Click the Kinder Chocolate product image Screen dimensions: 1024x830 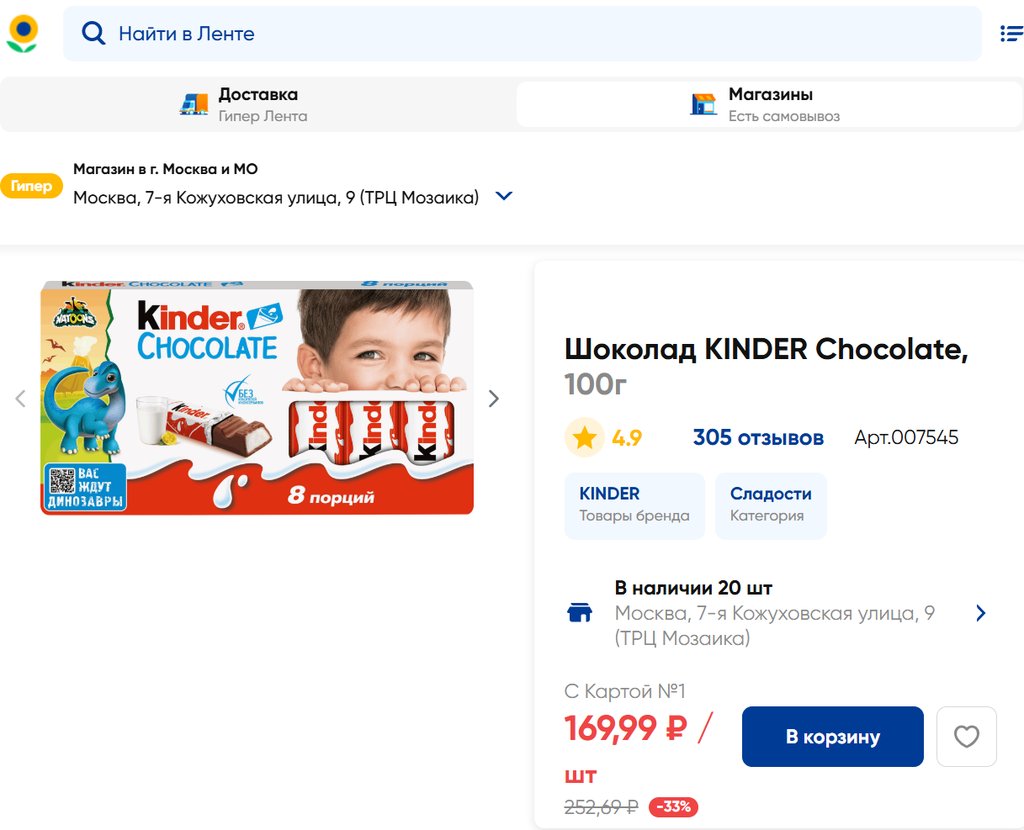tap(257, 398)
